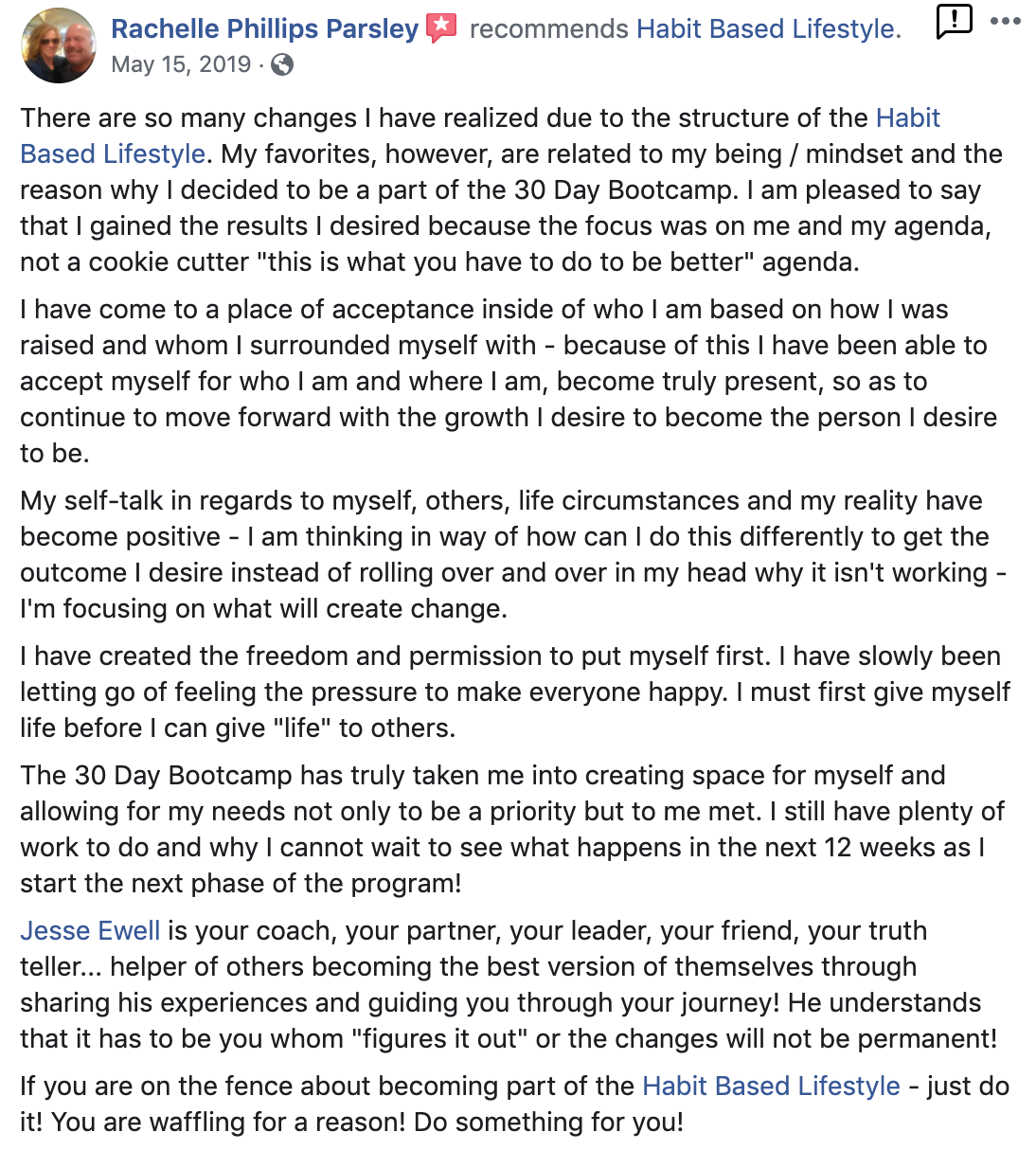This screenshot has height=1150, width=1036.
Task: Follow the 'Habit' link ending the first line
Action: (x=908, y=117)
